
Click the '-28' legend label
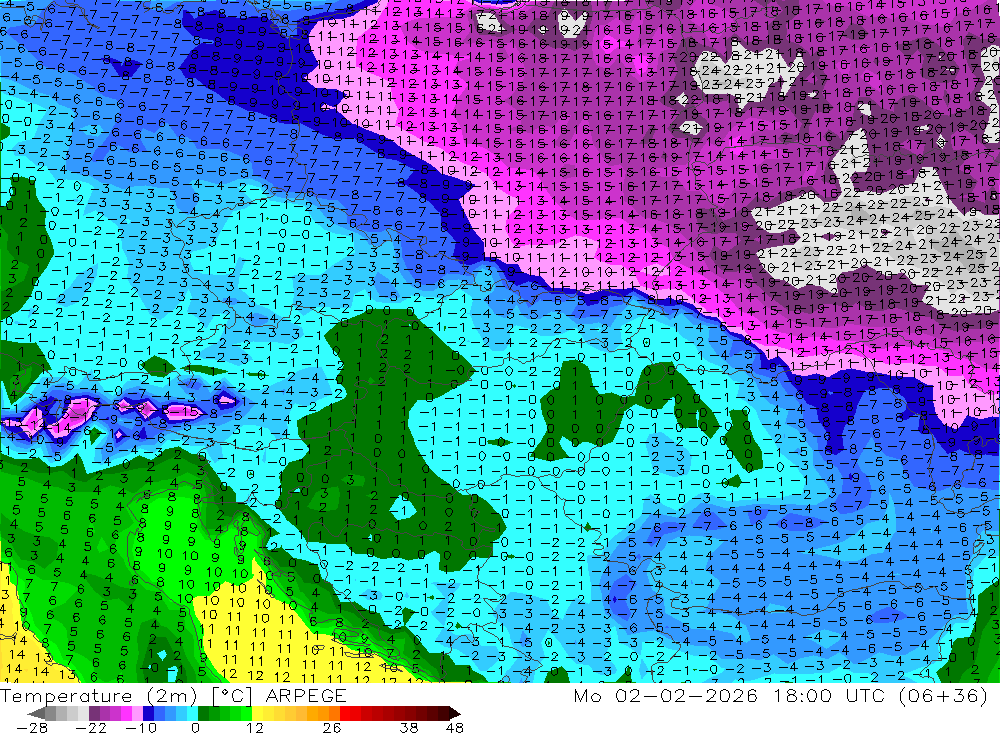point(32,727)
